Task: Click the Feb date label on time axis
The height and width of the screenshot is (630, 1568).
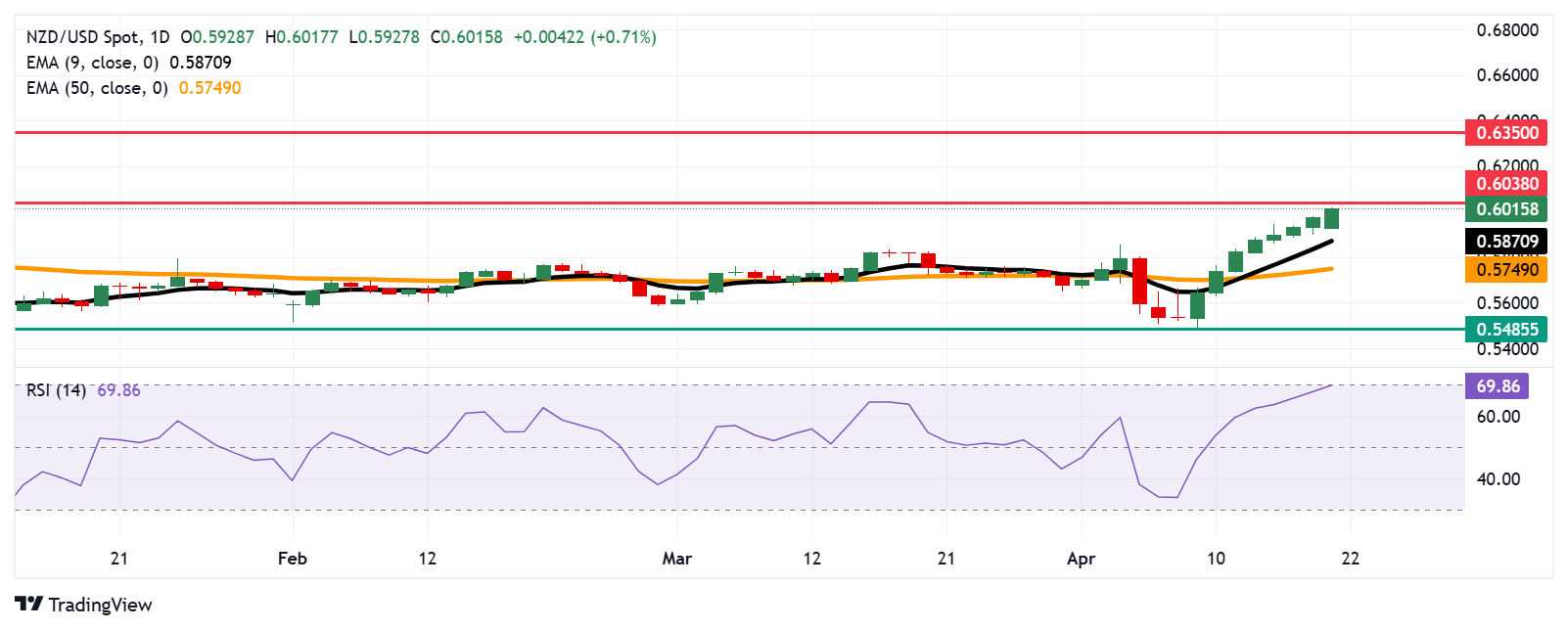Action: click(x=293, y=559)
